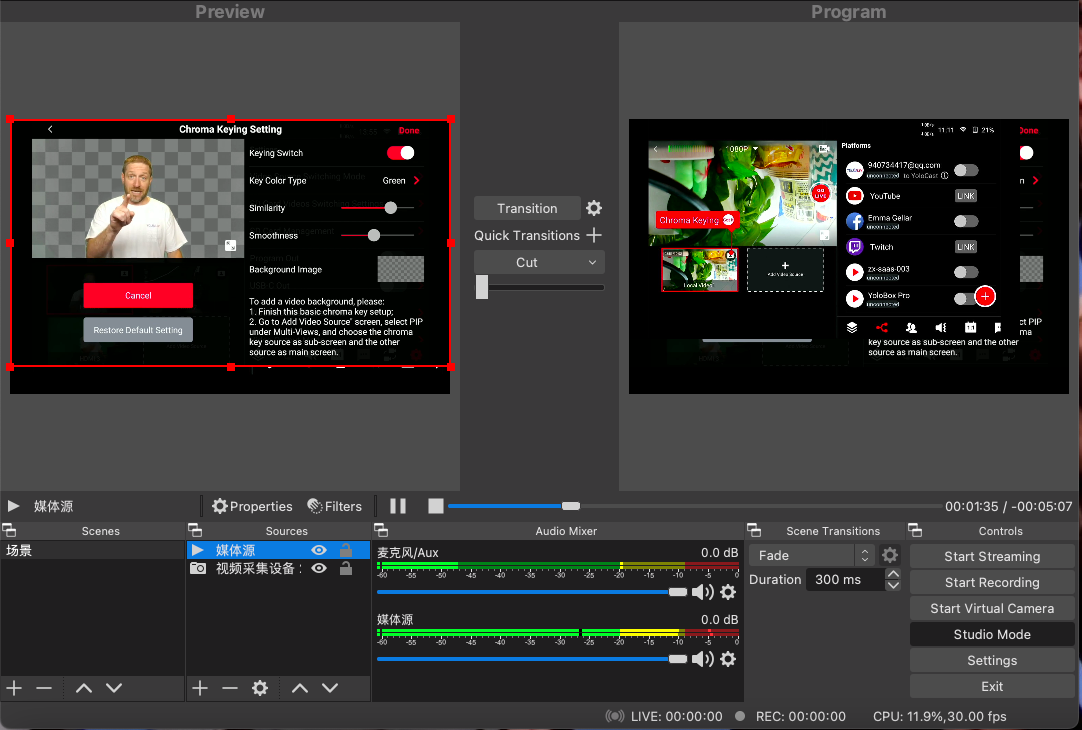Mute 麦克风/Aux audio
The height and width of the screenshot is (730, 1082).
click(x=702, y=592)
